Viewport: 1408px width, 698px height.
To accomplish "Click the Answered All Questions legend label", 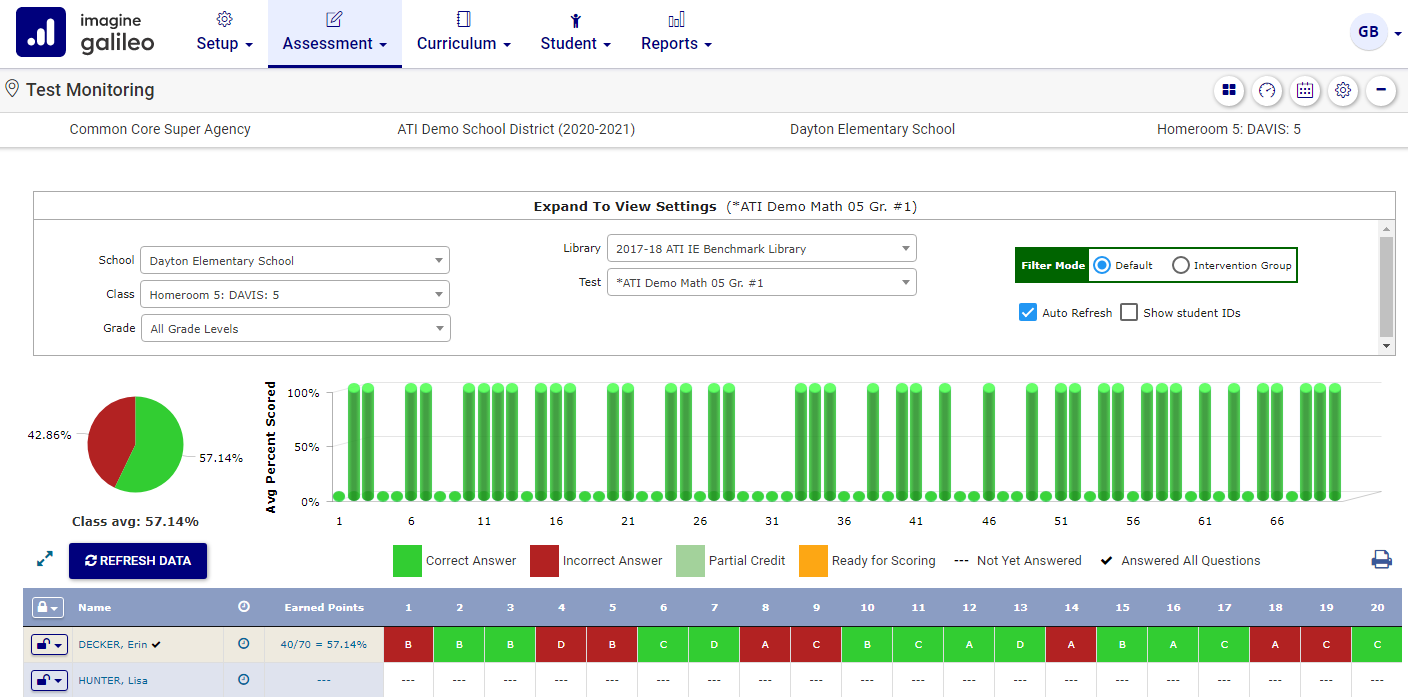I will click(1191, 560).
